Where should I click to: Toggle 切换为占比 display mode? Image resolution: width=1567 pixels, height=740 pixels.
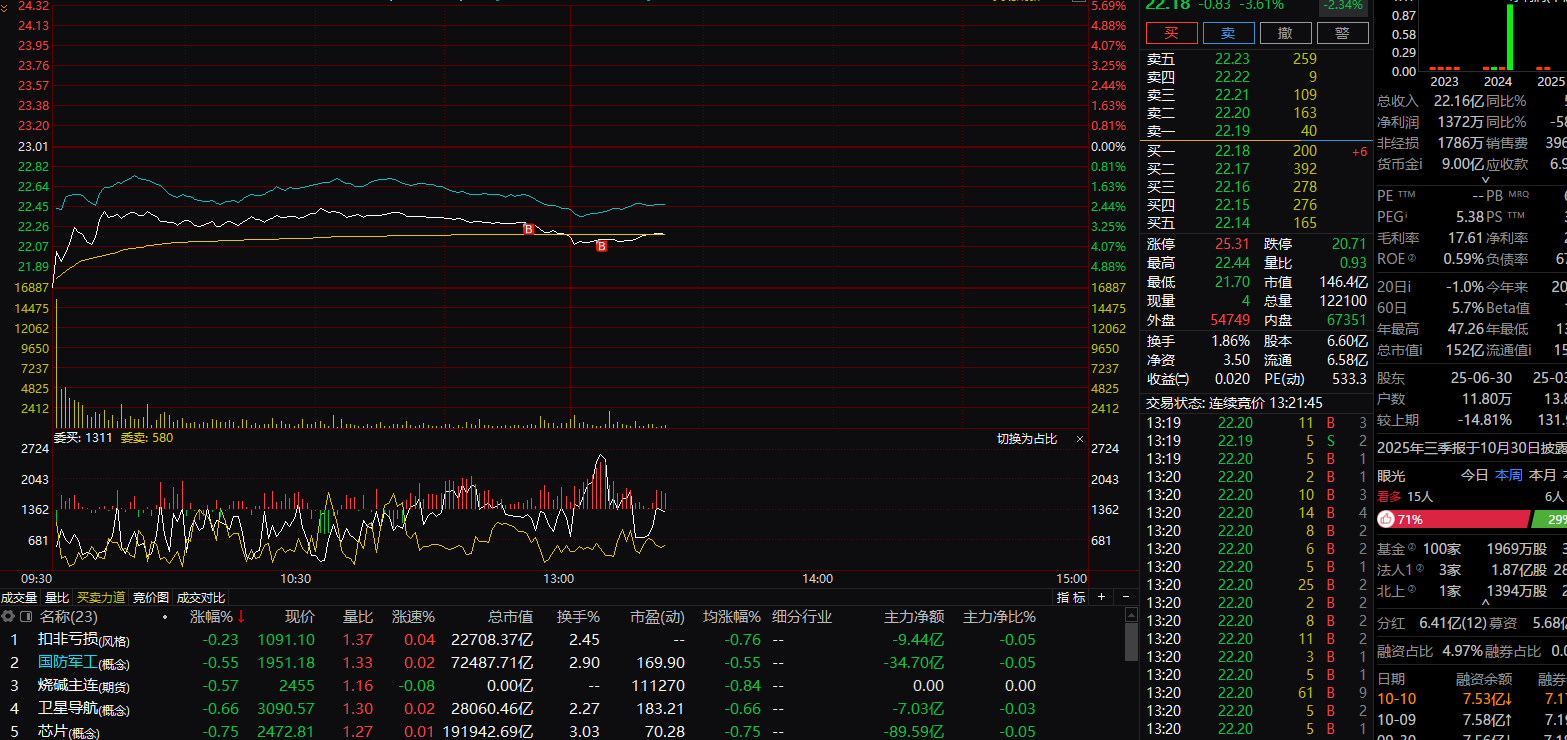[x=1026, y=439]
